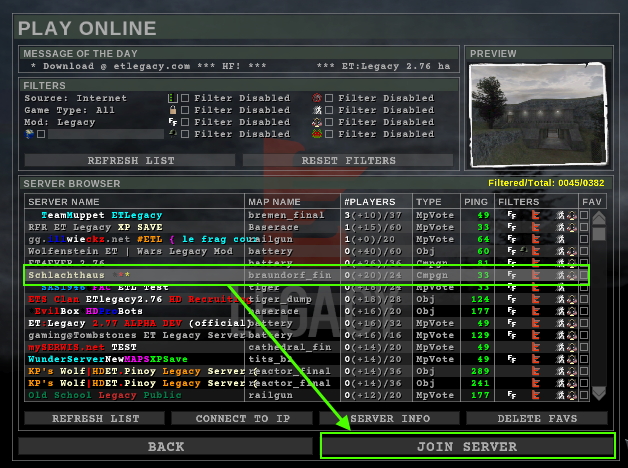Click FF icon in EvilBox HDProBots row
This screenshot has width=628, height=468.
[511, 311]
